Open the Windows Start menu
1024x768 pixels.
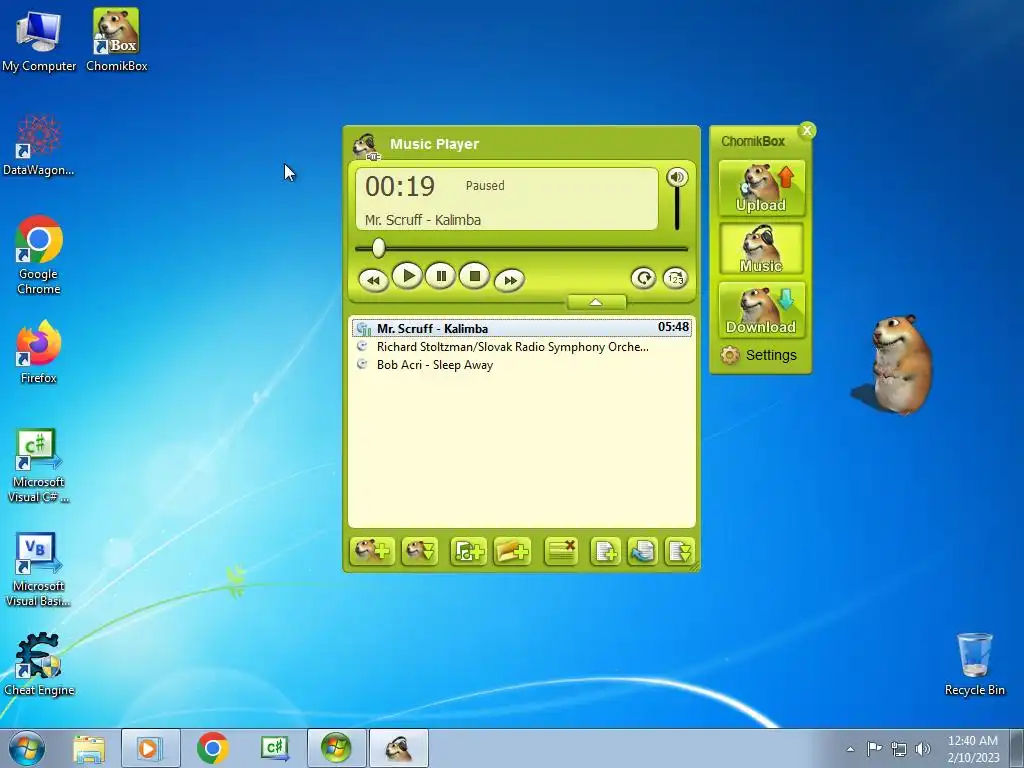(x=27, y=748)
